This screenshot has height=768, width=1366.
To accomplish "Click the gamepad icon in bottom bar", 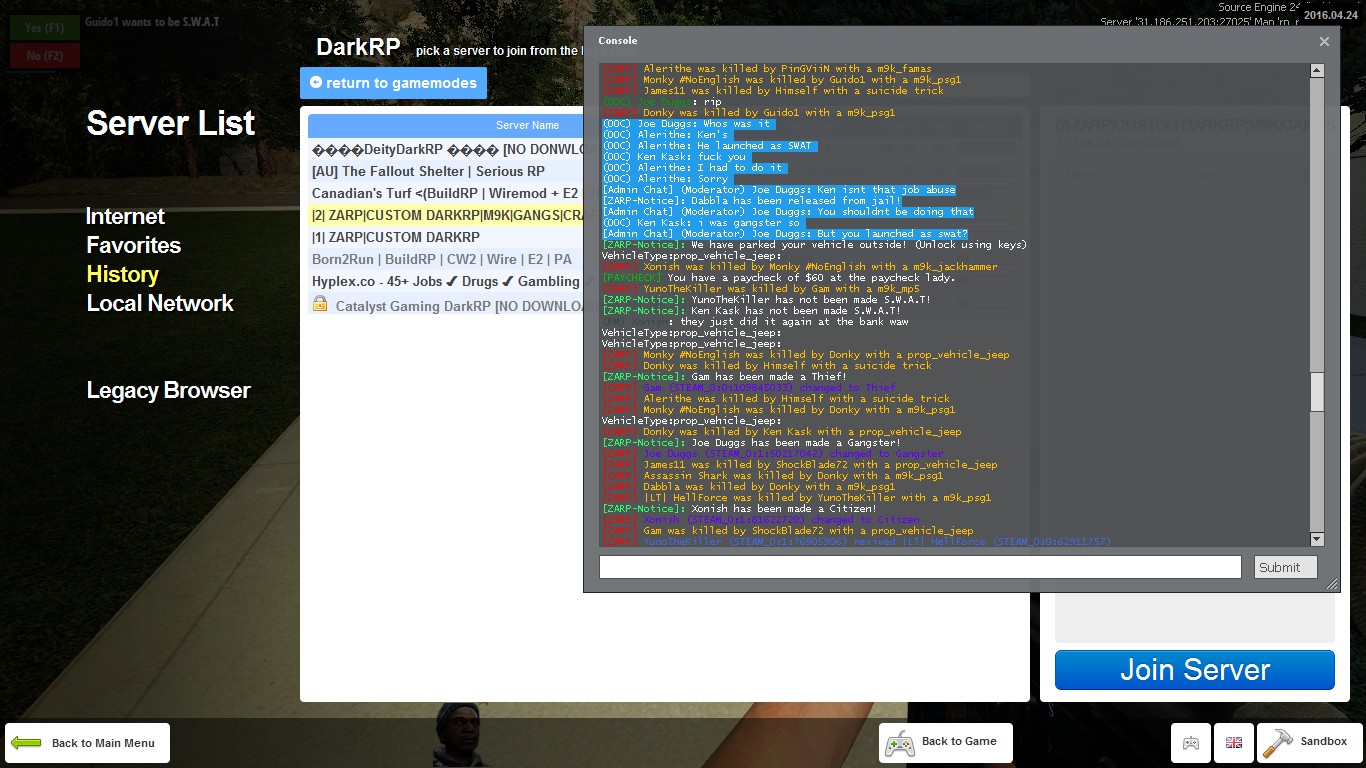I will click(1191, 743).
